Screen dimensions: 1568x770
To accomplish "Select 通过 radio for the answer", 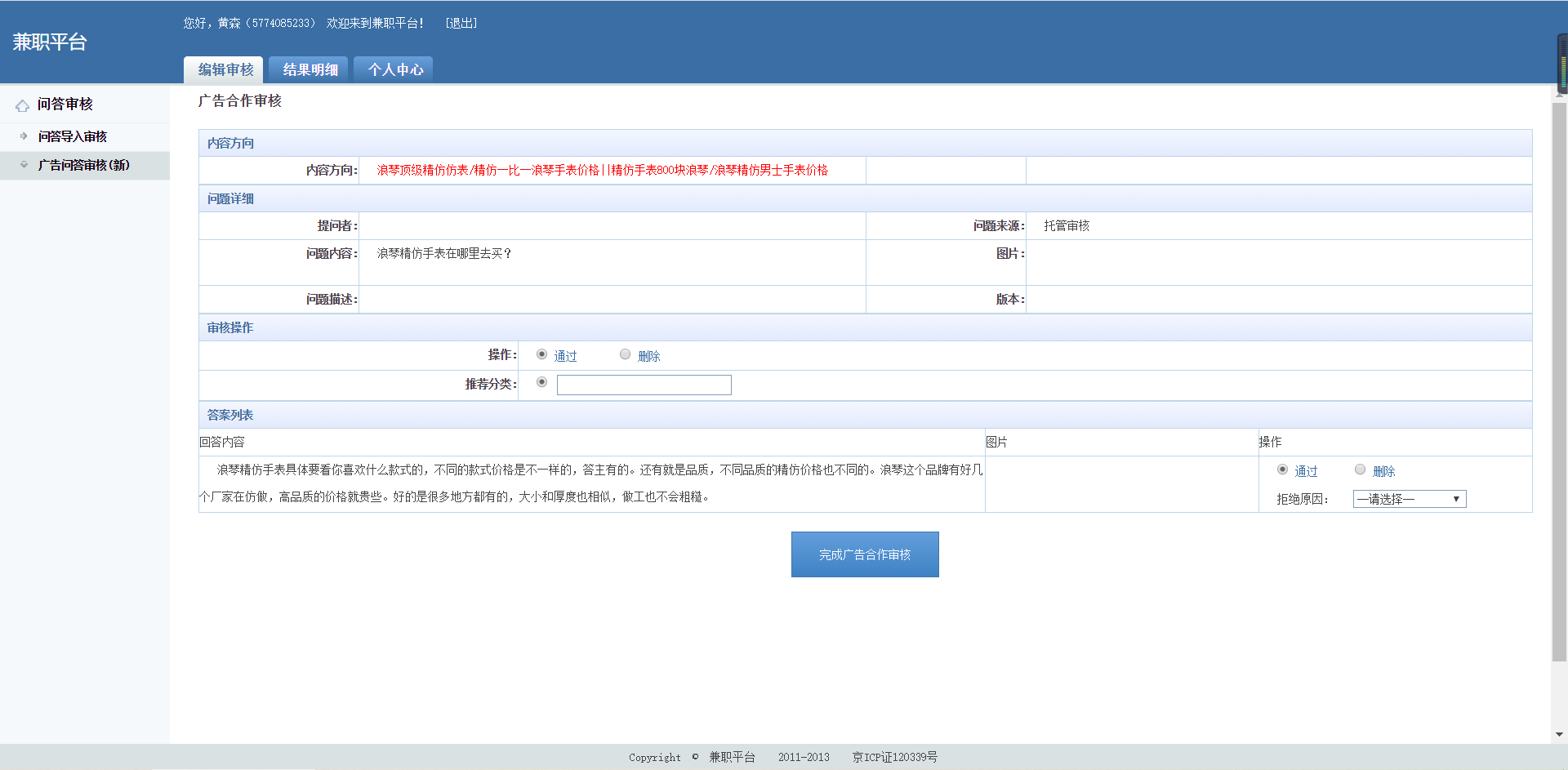I will pos(1282,470).
